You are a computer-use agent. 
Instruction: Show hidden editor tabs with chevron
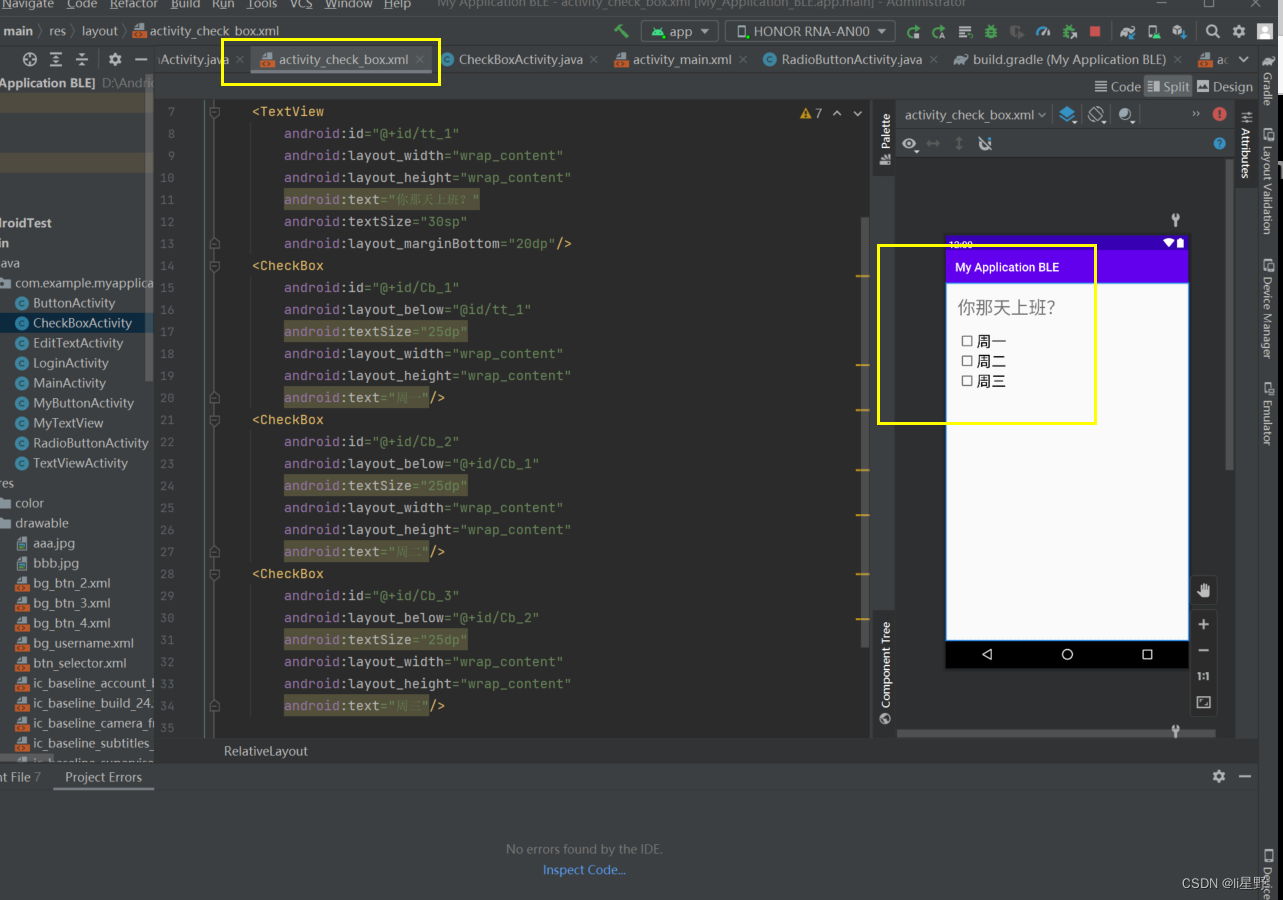[1246, 59]
